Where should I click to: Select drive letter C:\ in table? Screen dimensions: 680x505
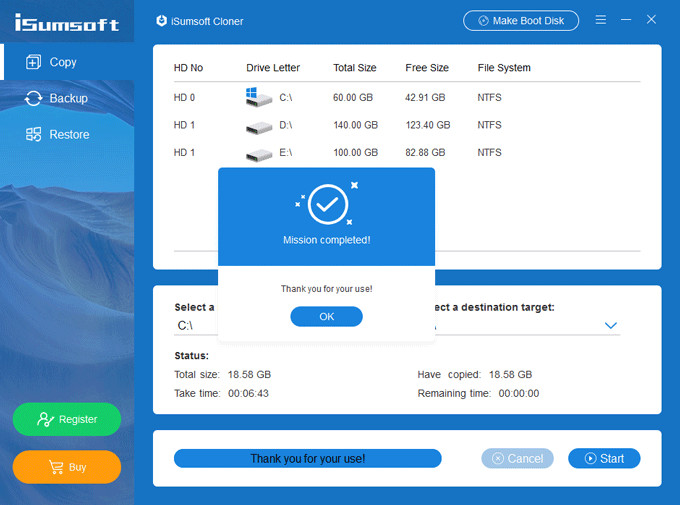pos(285,98)
